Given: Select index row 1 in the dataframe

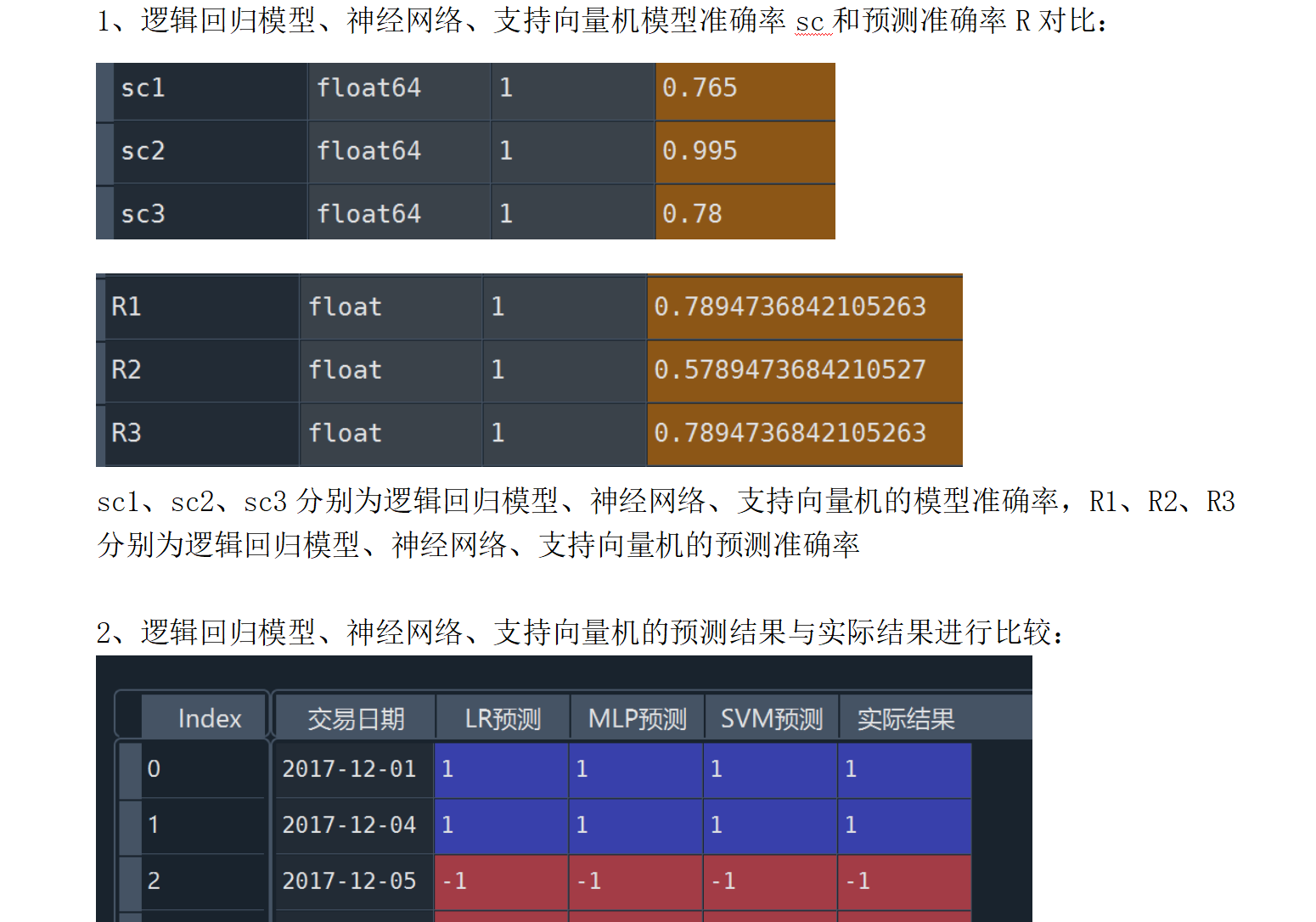Looking at the screenshot, I should [x=204, y=825].
